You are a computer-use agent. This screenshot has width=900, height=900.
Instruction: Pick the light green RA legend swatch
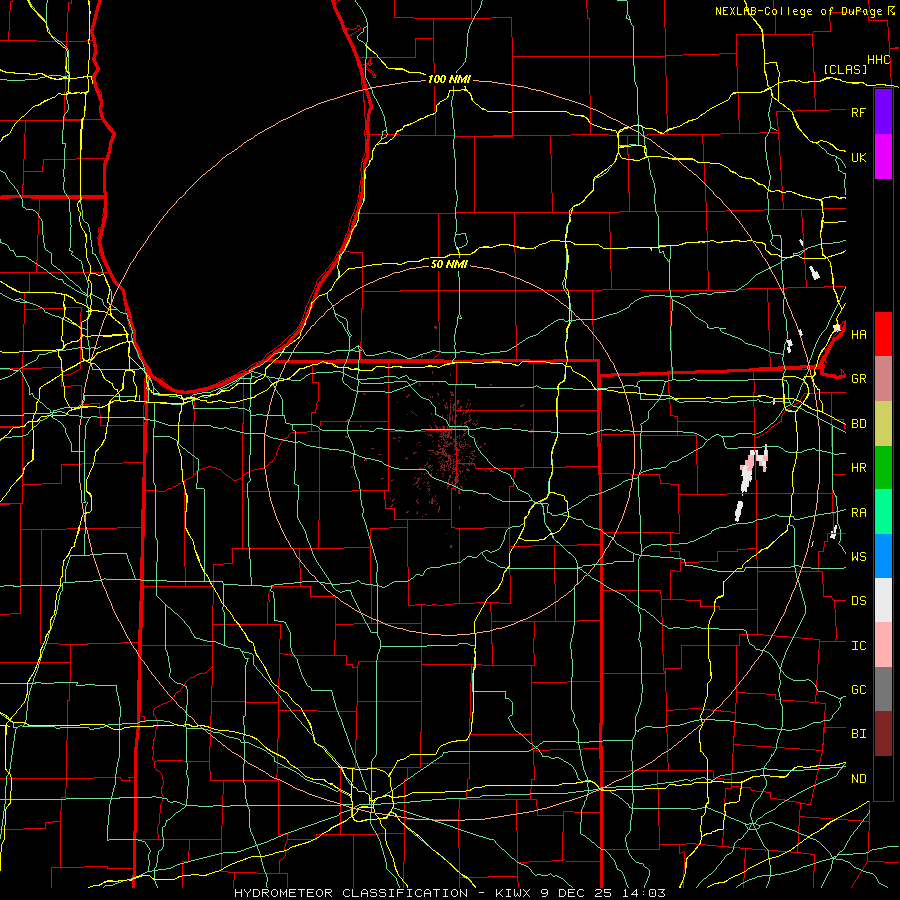(883, 512)
